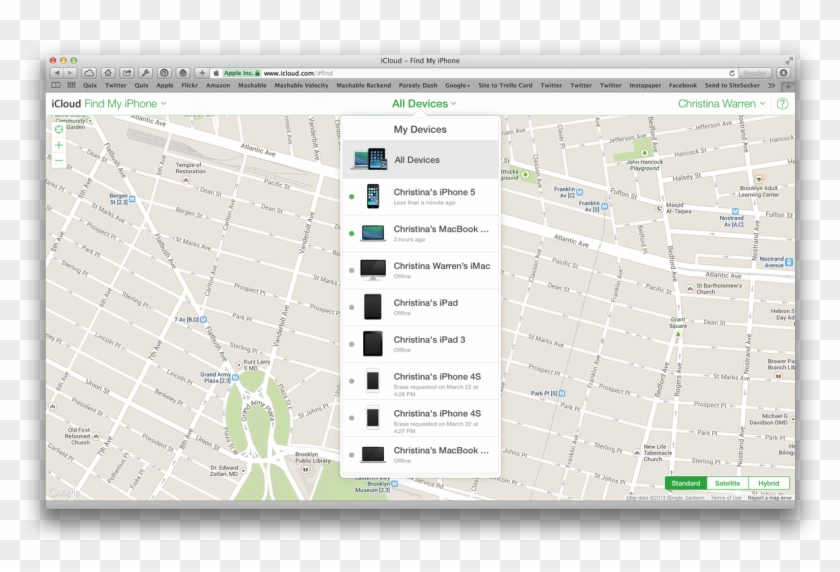The height and width of the screenshot is (572, 840).
Task: Collapse the All Devices dropdown header
Action: [x=424, y=104]
